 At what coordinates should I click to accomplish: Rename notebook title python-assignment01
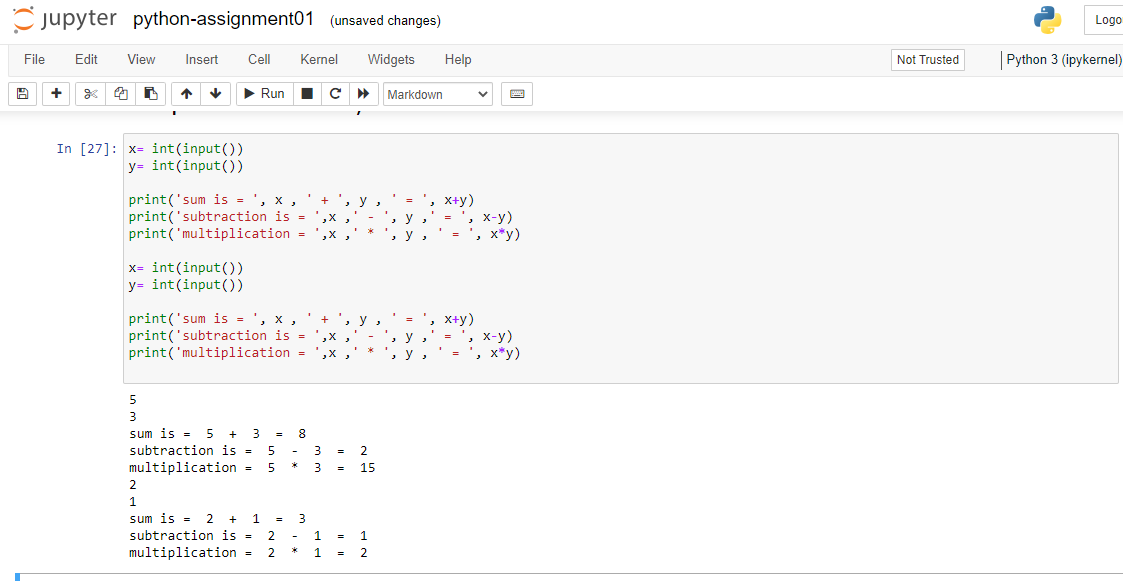click(223, 19)
